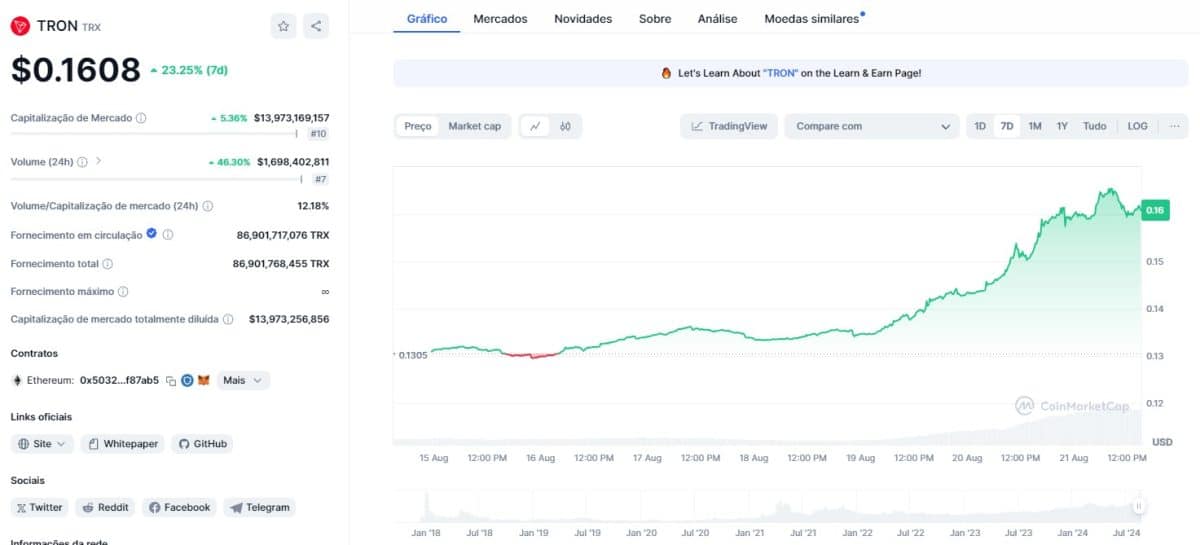Show info icon for Fornecimento máximo
The width and height of the screenshot is (1200, 545).
[x=123, y=292]
